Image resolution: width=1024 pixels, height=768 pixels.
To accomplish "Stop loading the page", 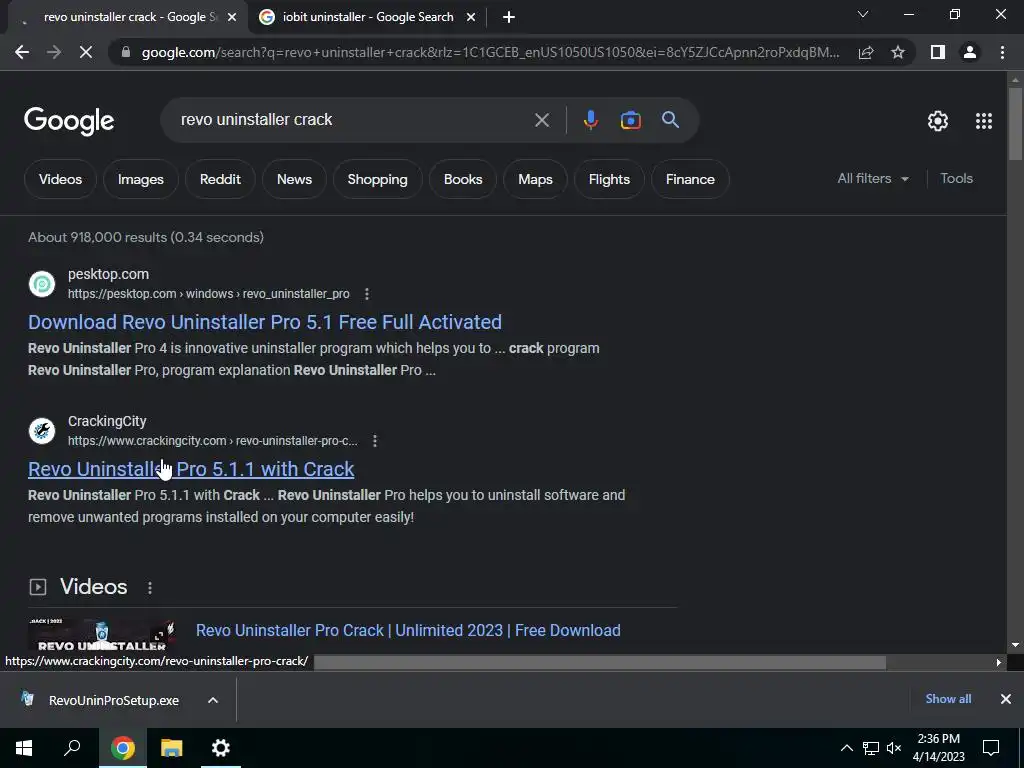I will [x=86, y=52].
